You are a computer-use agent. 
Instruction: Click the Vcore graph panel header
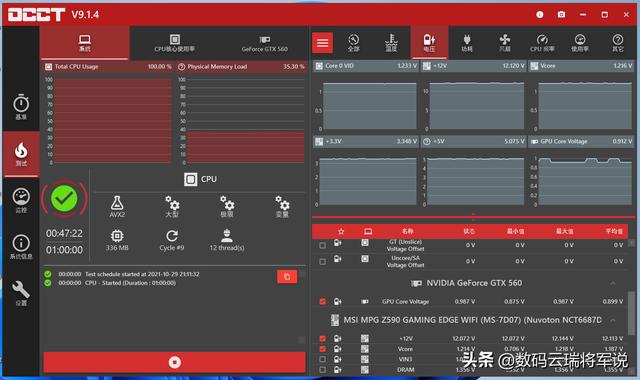tap(581, 66)
